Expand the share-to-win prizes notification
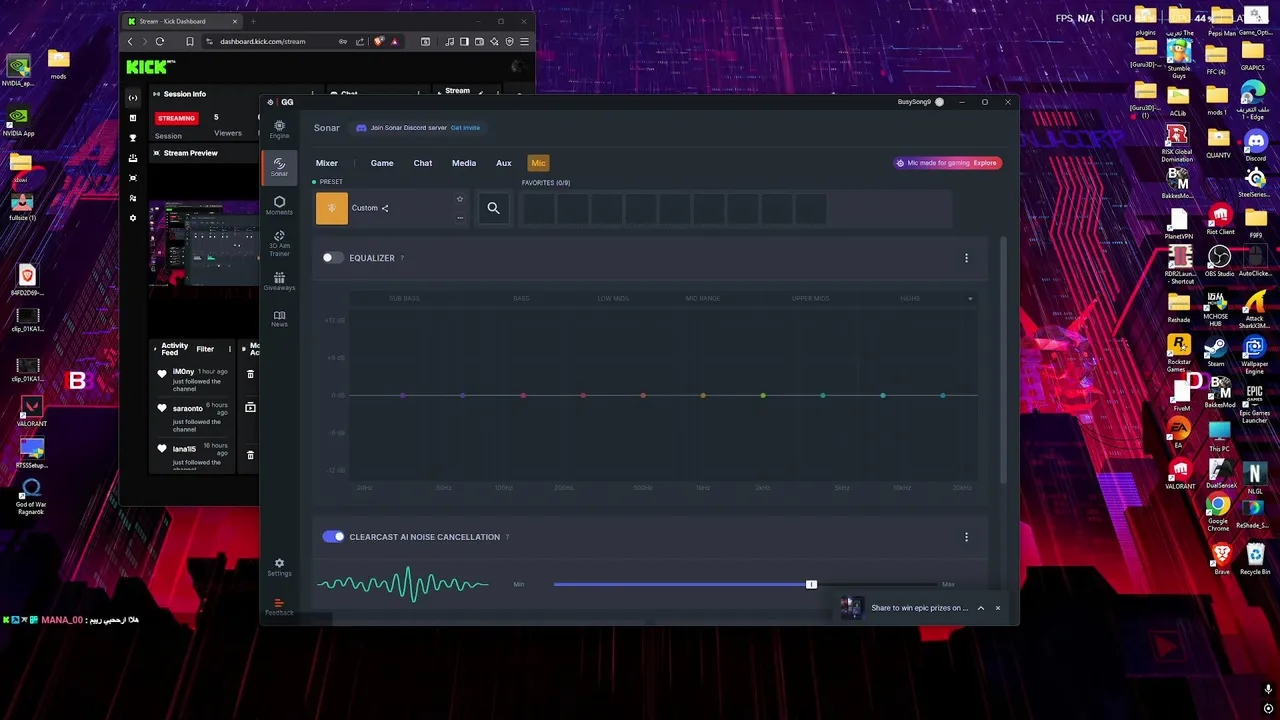1280x720 pixels. (981, 608)
